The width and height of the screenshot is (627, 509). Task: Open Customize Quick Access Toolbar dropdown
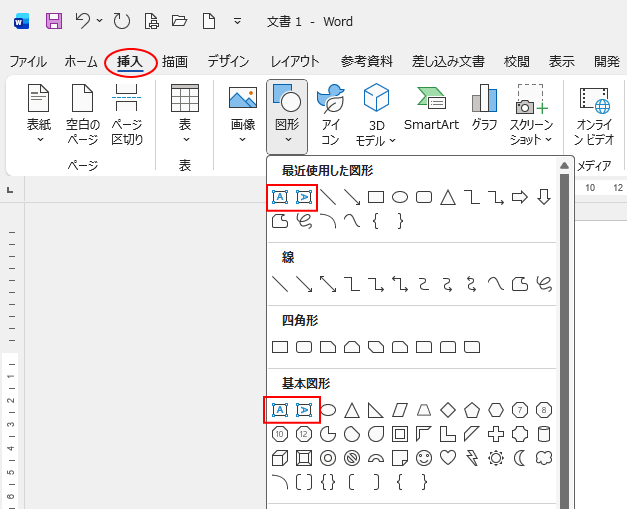[x=238, y=21]
